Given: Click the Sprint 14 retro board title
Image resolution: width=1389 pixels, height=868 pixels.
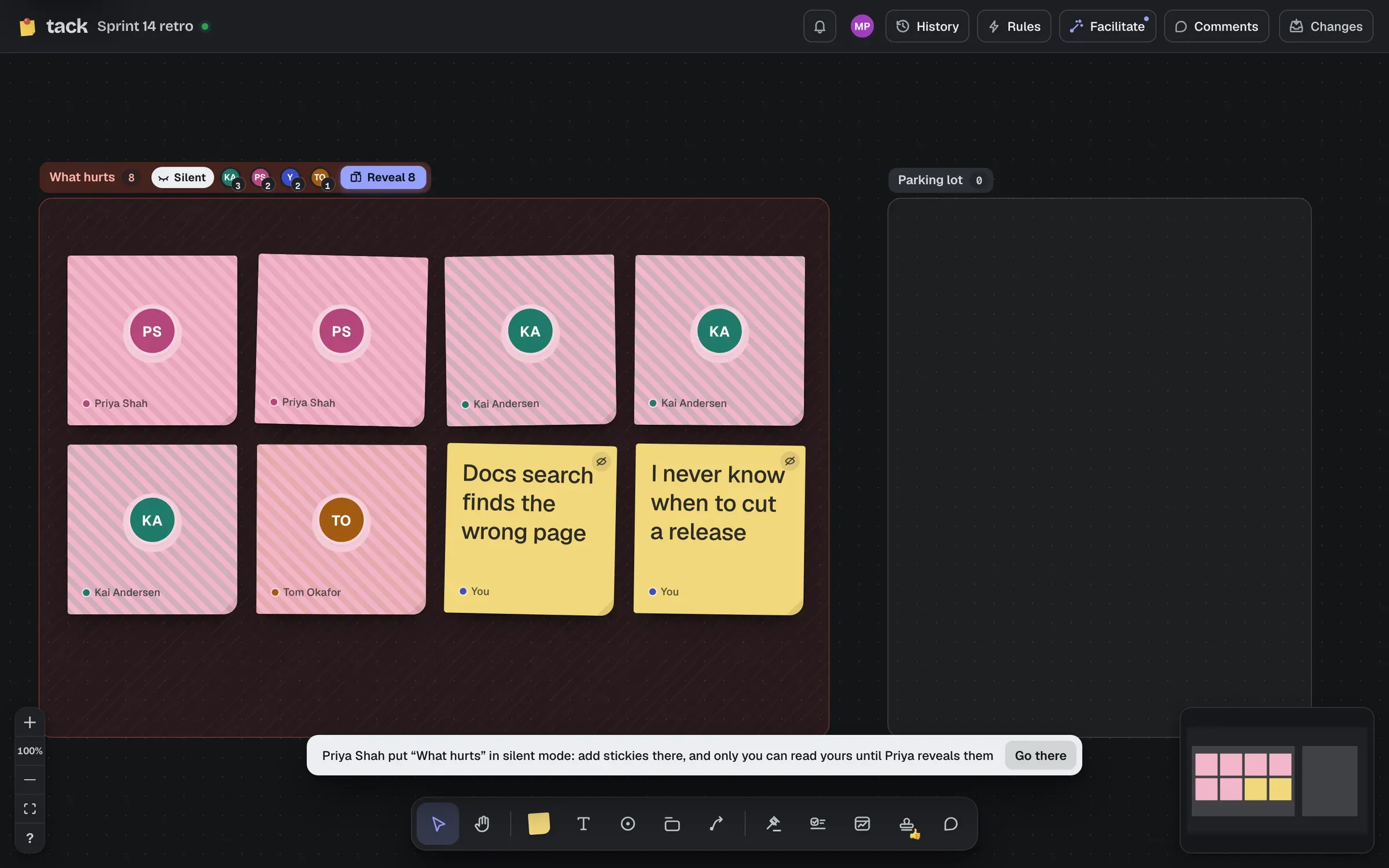Looking at the screenshot, I should (145, 26).
